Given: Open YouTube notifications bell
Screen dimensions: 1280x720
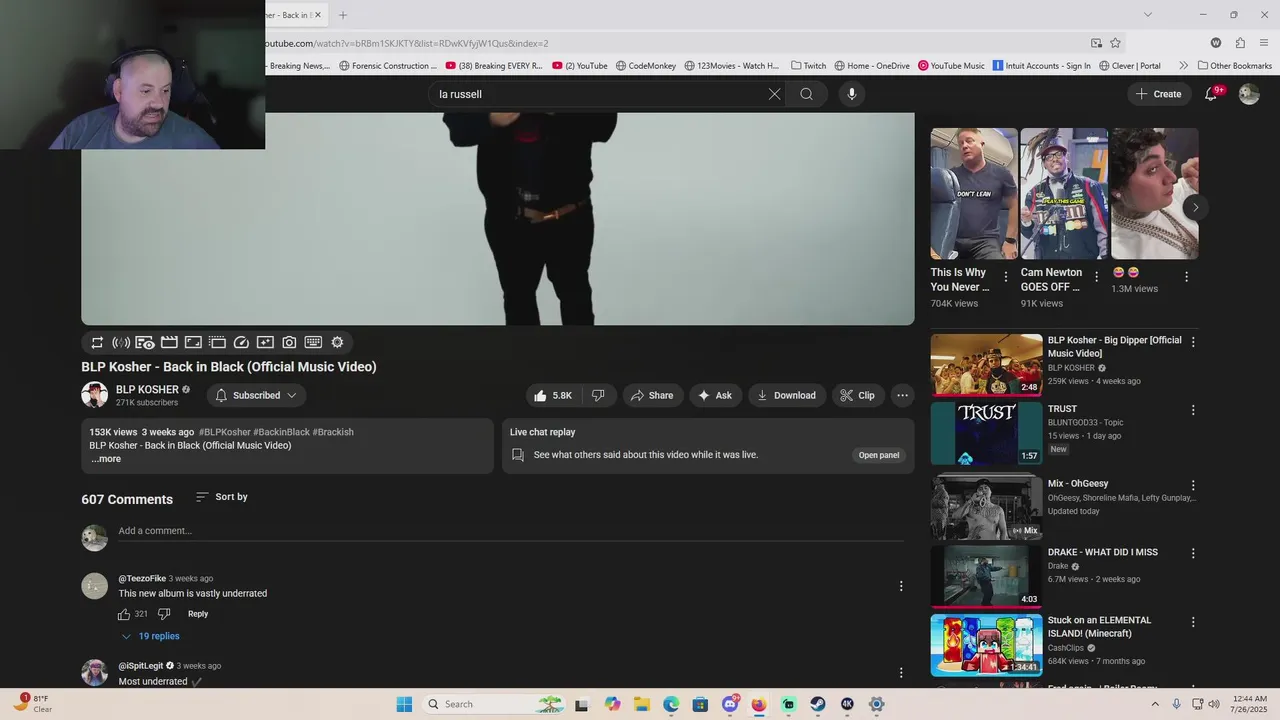Looking at the screenshot, I should (x=1211, y=94).
